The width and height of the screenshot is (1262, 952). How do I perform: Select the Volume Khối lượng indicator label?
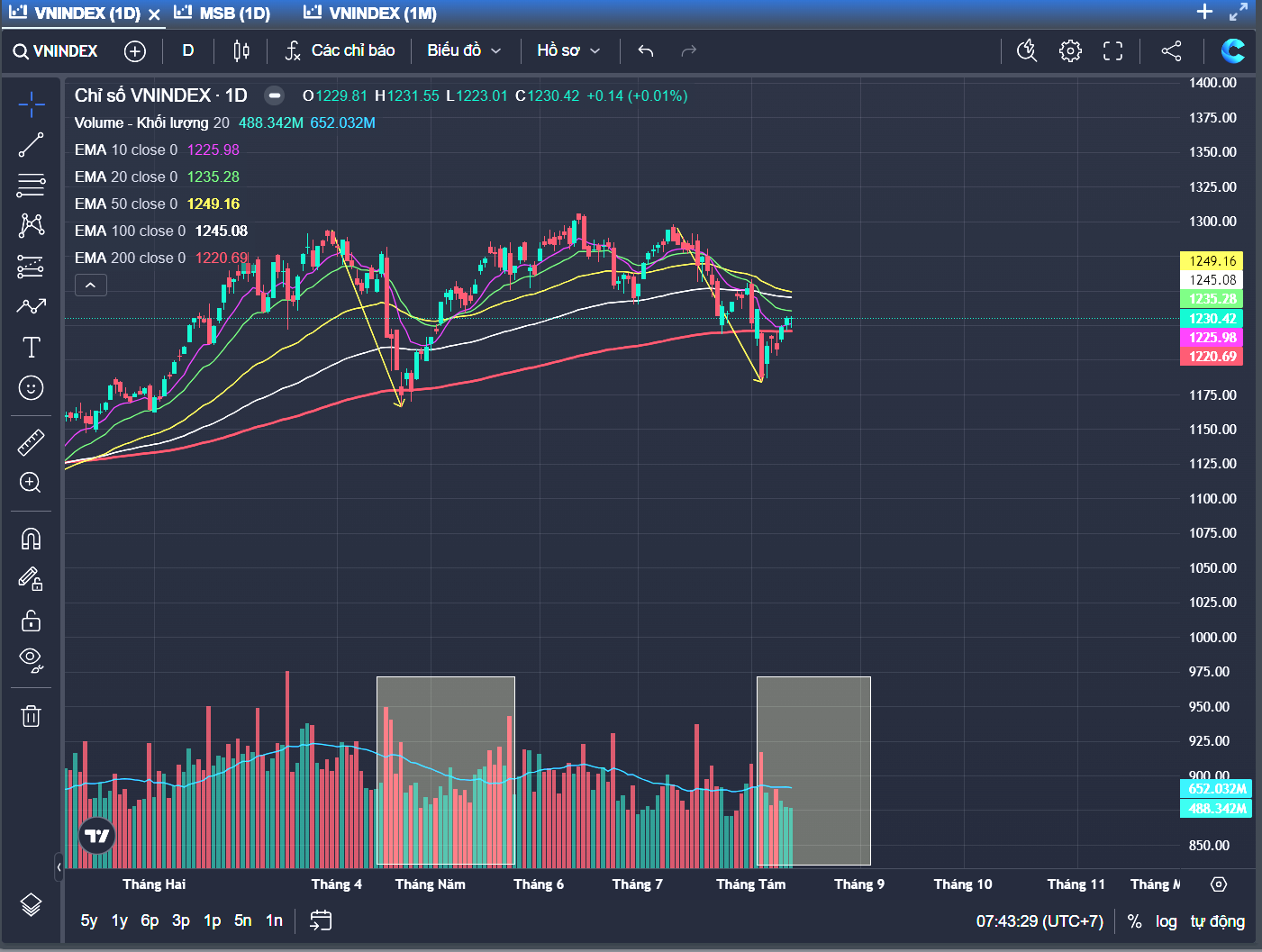click(x=151, y=122)
